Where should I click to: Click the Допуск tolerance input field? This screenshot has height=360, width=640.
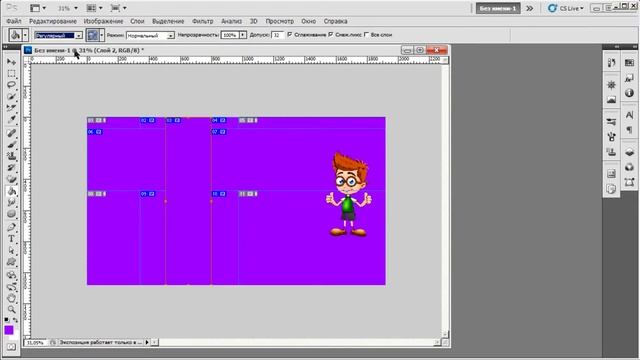(278, 35)
